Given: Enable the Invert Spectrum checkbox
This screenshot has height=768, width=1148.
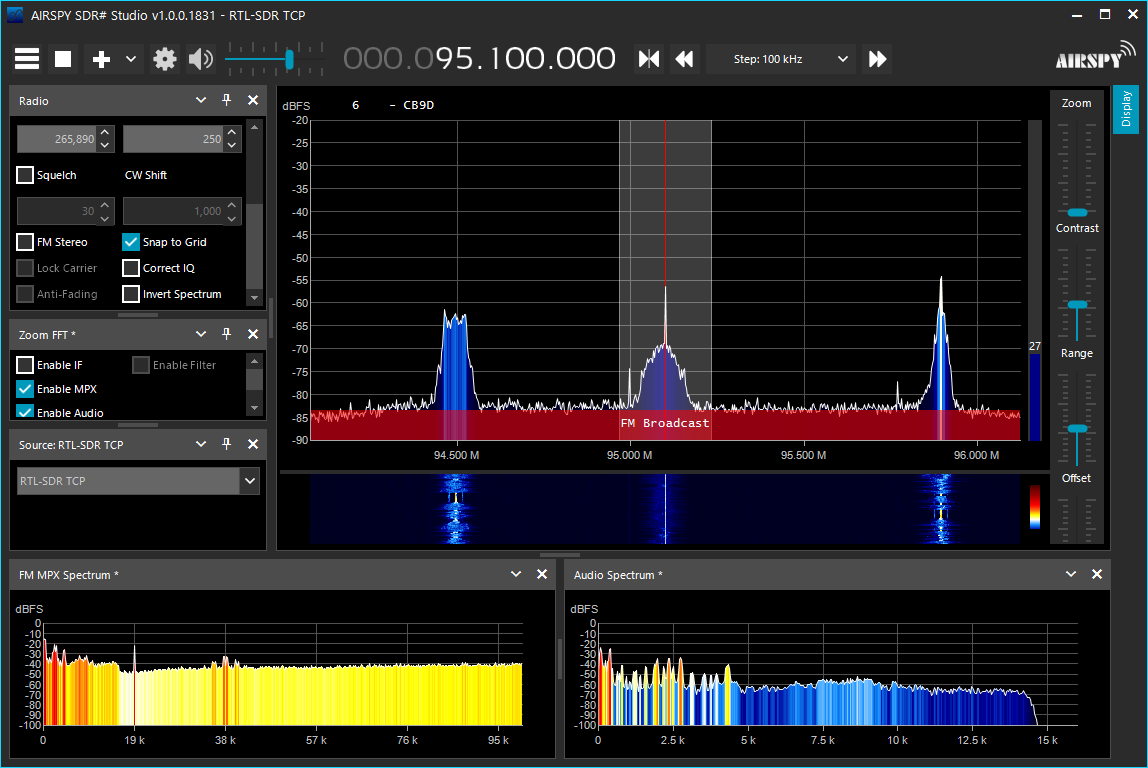Looking at the screenshot, I should (131, 294).
